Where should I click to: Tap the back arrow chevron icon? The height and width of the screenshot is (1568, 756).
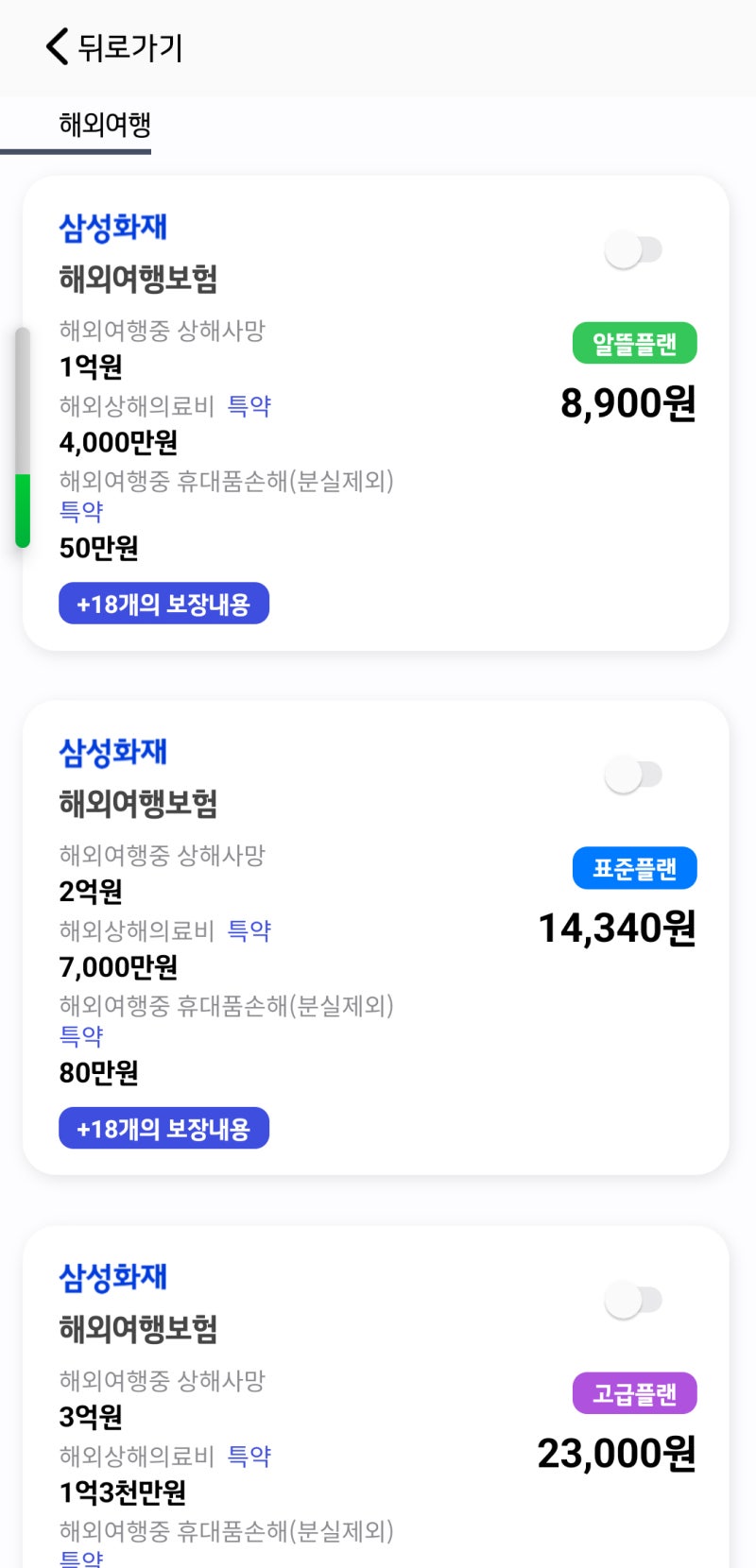[58, 46]
